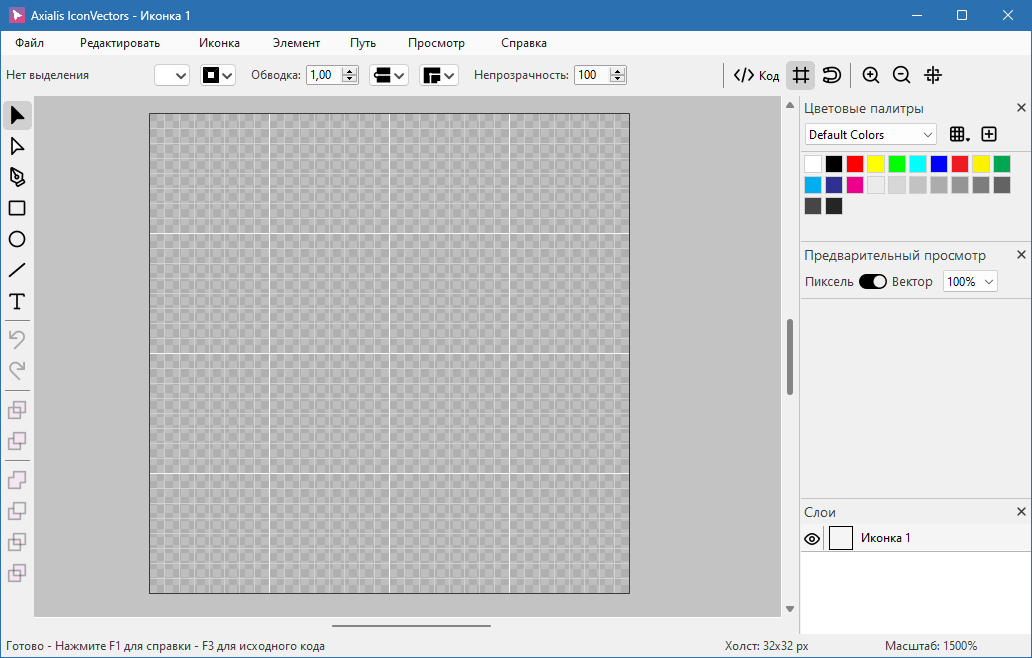
Task: Open the SVG code view
Action: [x=755, y=75]
